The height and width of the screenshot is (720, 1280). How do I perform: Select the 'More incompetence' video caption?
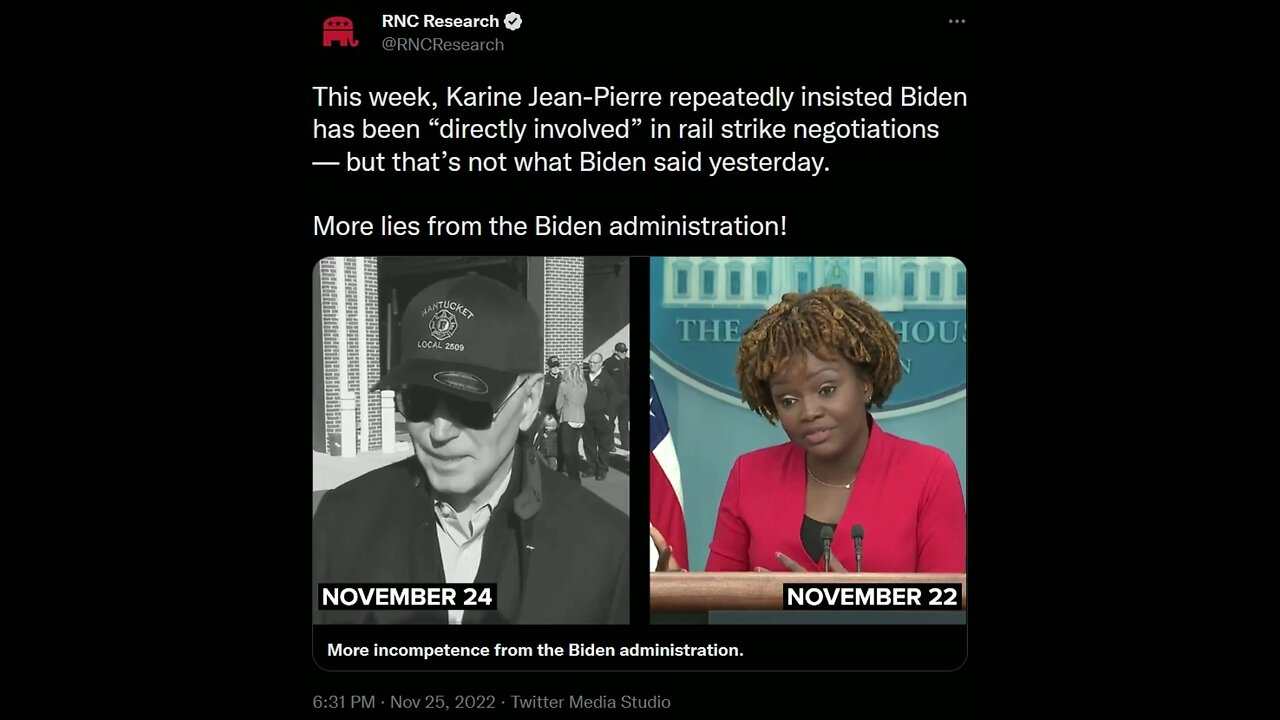(535, 650)
